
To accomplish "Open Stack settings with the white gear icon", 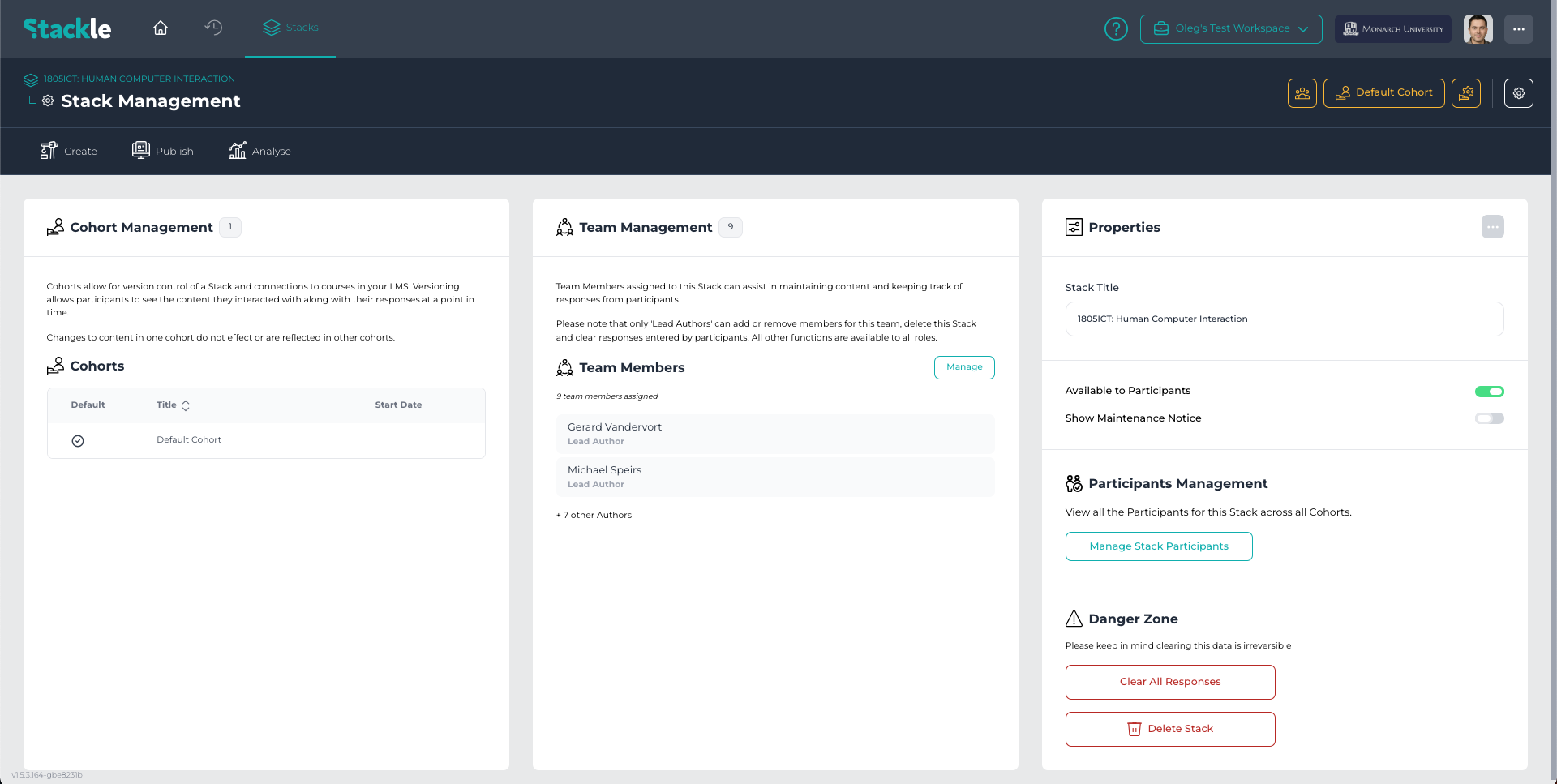I will (1518, 93).
